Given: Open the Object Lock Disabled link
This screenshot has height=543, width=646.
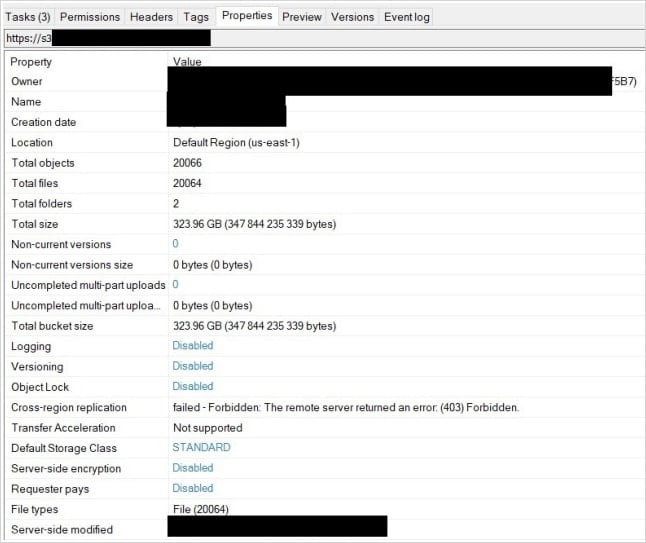Looking at the screenshot, I should [x=192, y=386].
